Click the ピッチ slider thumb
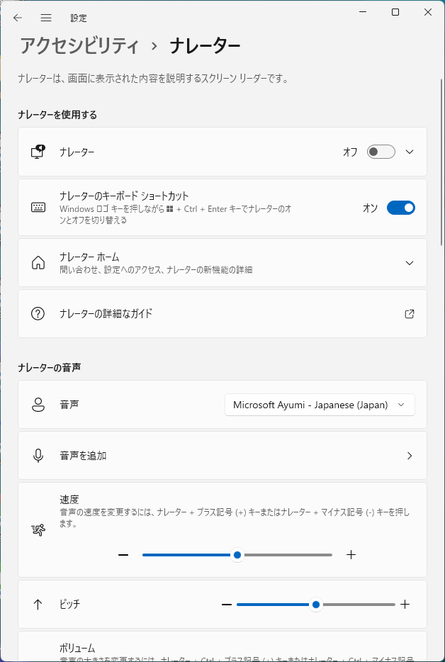 pos(315,605)
